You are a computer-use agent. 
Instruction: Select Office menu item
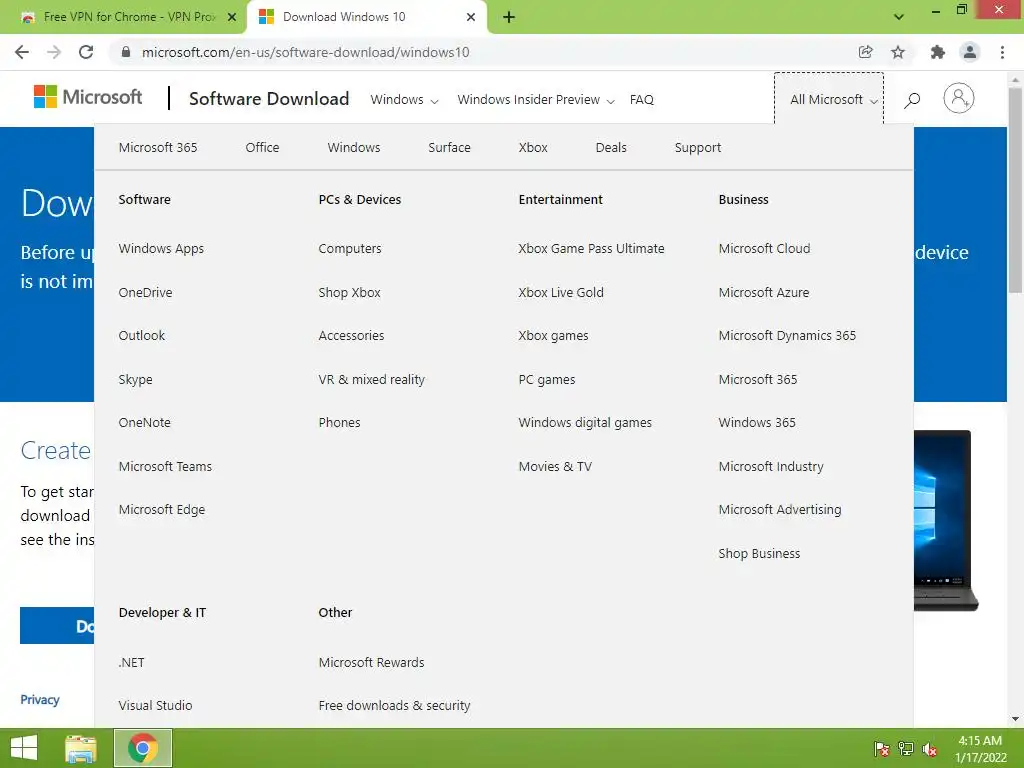pos(263,148)
